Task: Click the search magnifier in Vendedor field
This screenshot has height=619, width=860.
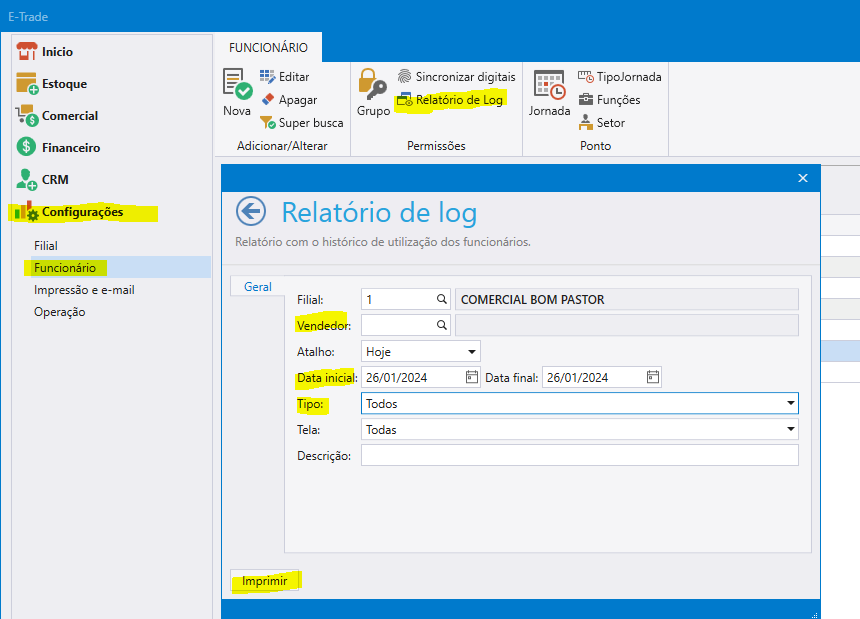Action: tap(441, 325)
